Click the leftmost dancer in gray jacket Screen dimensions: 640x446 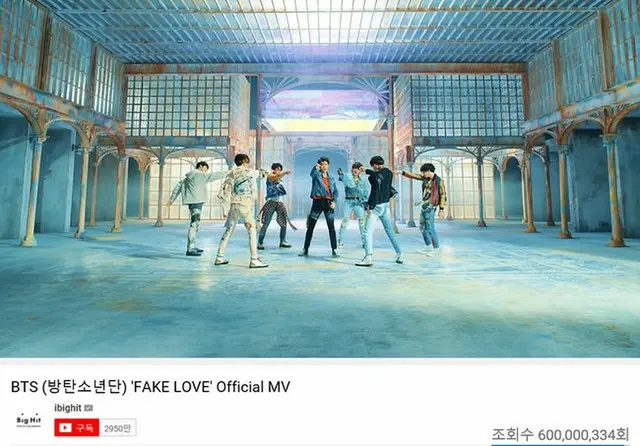(196, 208)
